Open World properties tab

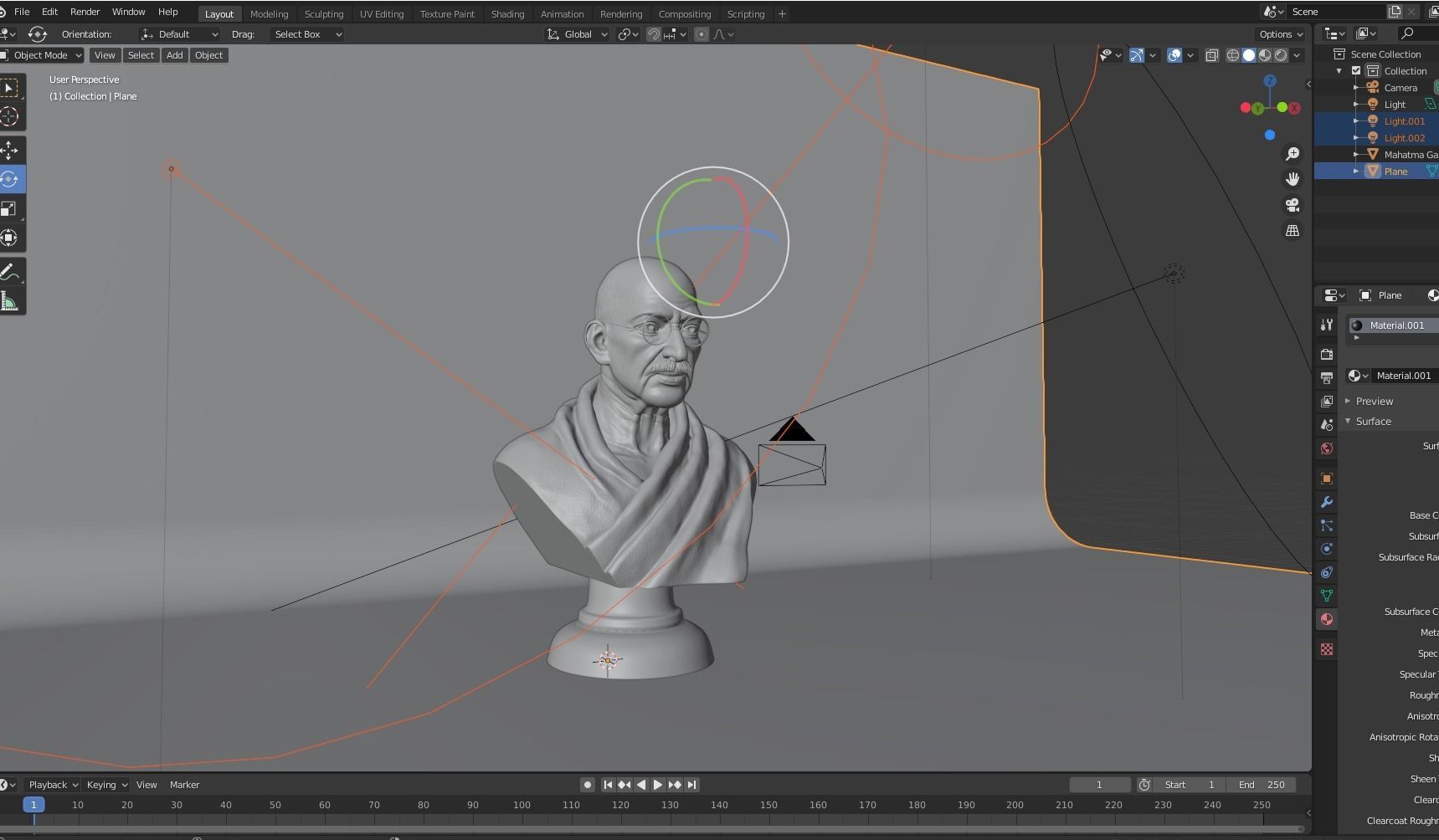1327,448
